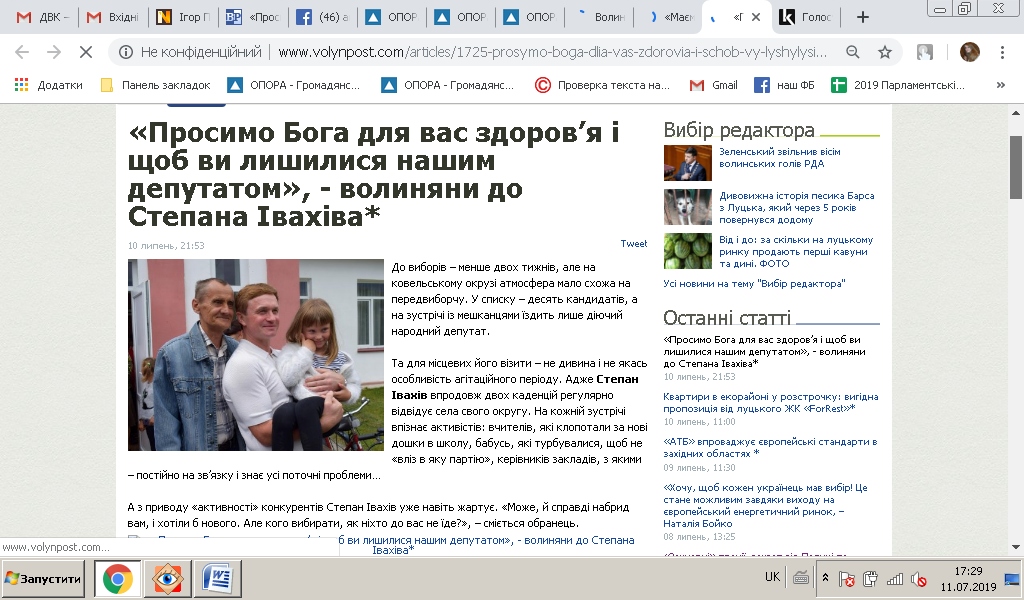Open sidebar link «Просимо Бога для вас здоров'я»
The height and width of the screenshot is (600, 1024).
(764, 351)
